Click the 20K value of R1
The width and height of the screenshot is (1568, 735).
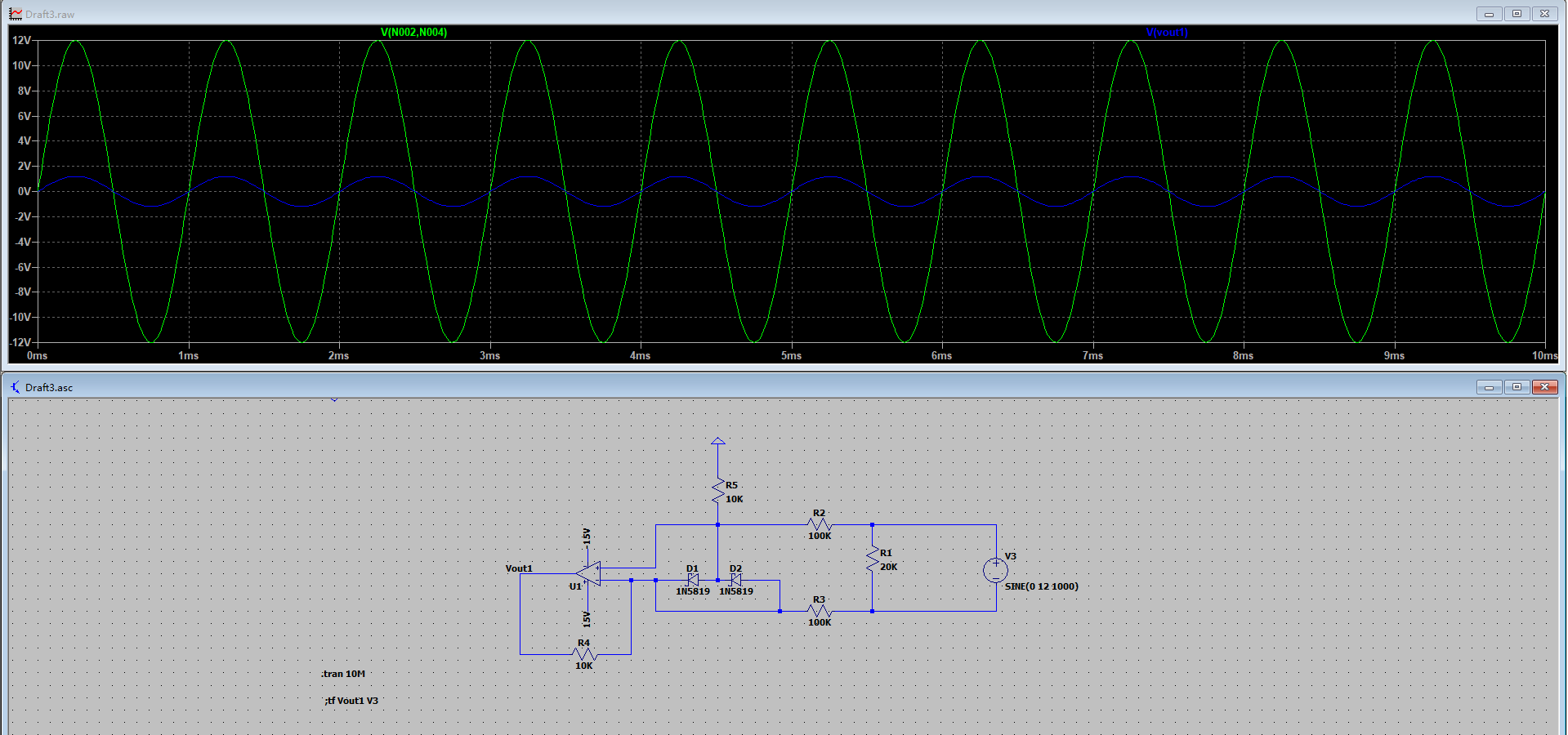pos(888,567)
